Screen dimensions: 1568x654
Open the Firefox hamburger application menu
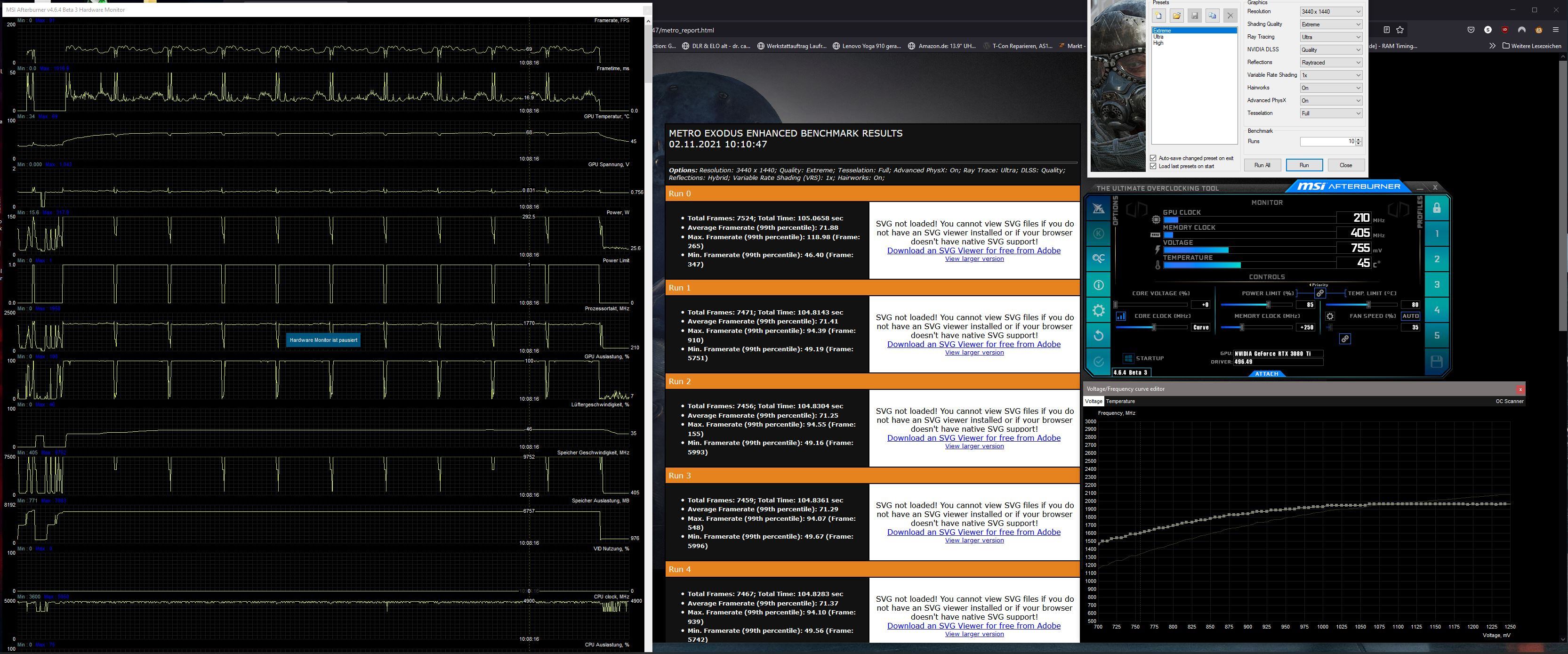click(1556, 29)
